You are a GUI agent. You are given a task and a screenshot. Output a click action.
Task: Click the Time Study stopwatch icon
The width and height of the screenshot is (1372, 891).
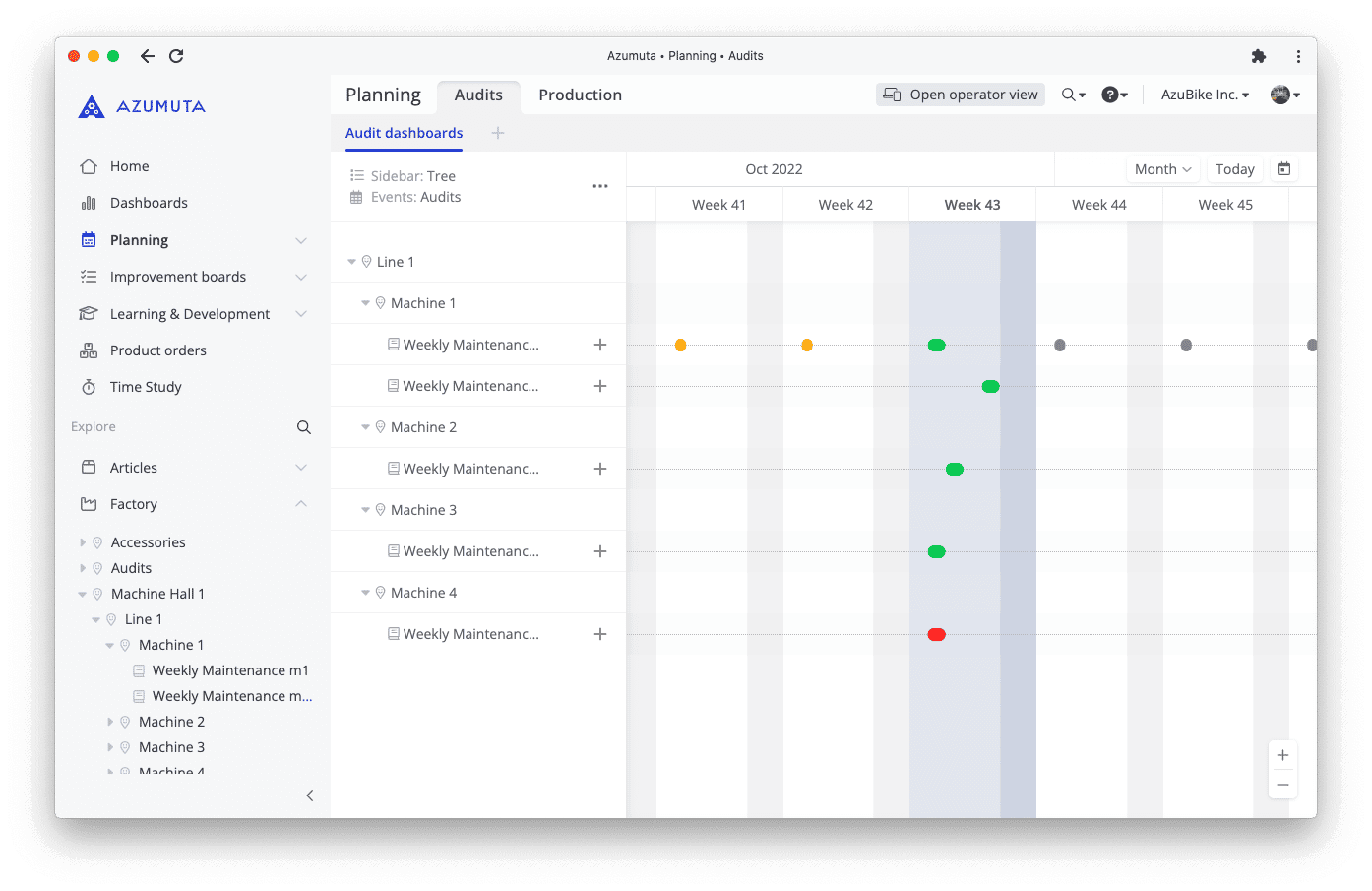[90, 387]
